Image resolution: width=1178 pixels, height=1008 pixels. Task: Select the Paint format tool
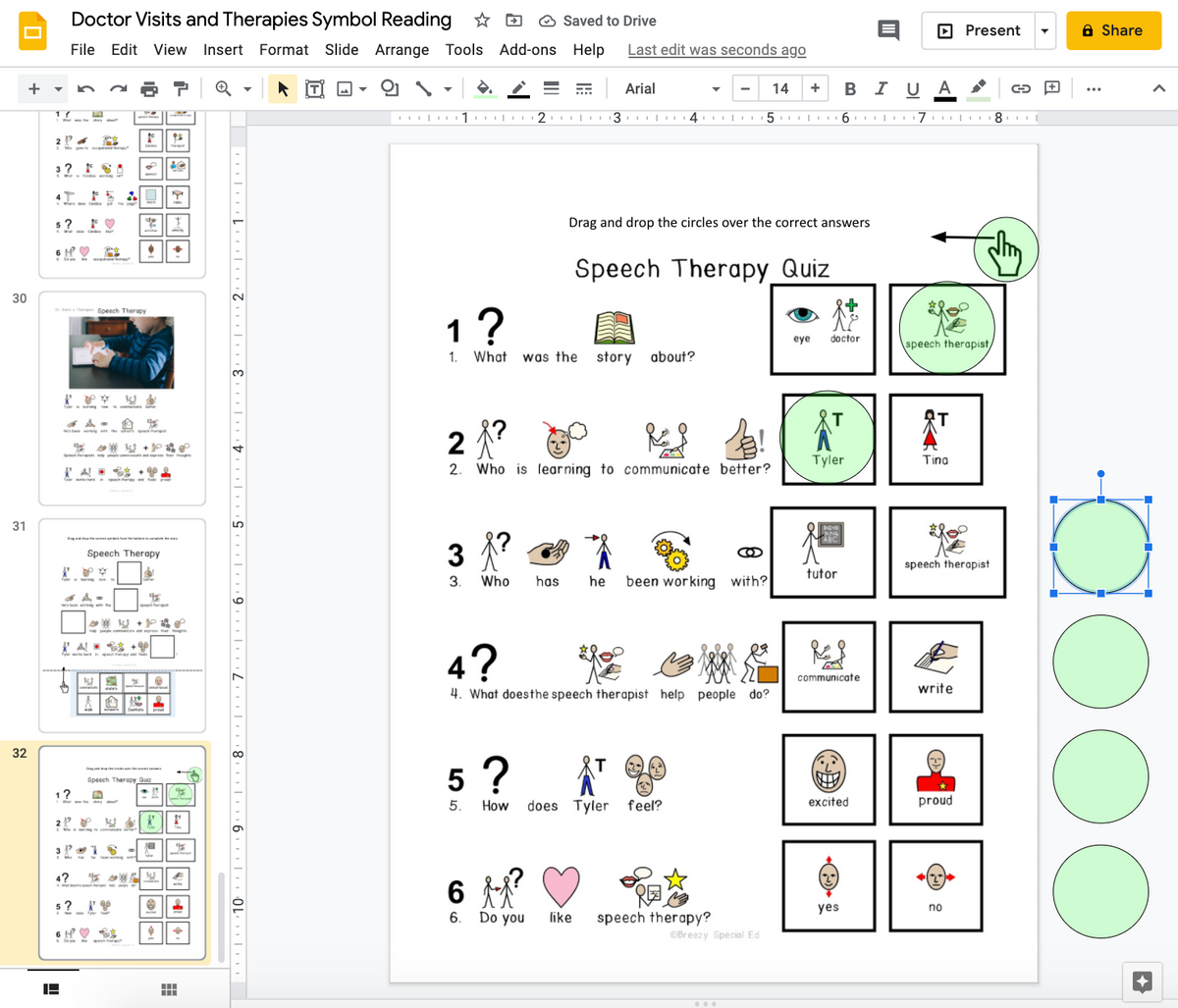coord(181,89)
